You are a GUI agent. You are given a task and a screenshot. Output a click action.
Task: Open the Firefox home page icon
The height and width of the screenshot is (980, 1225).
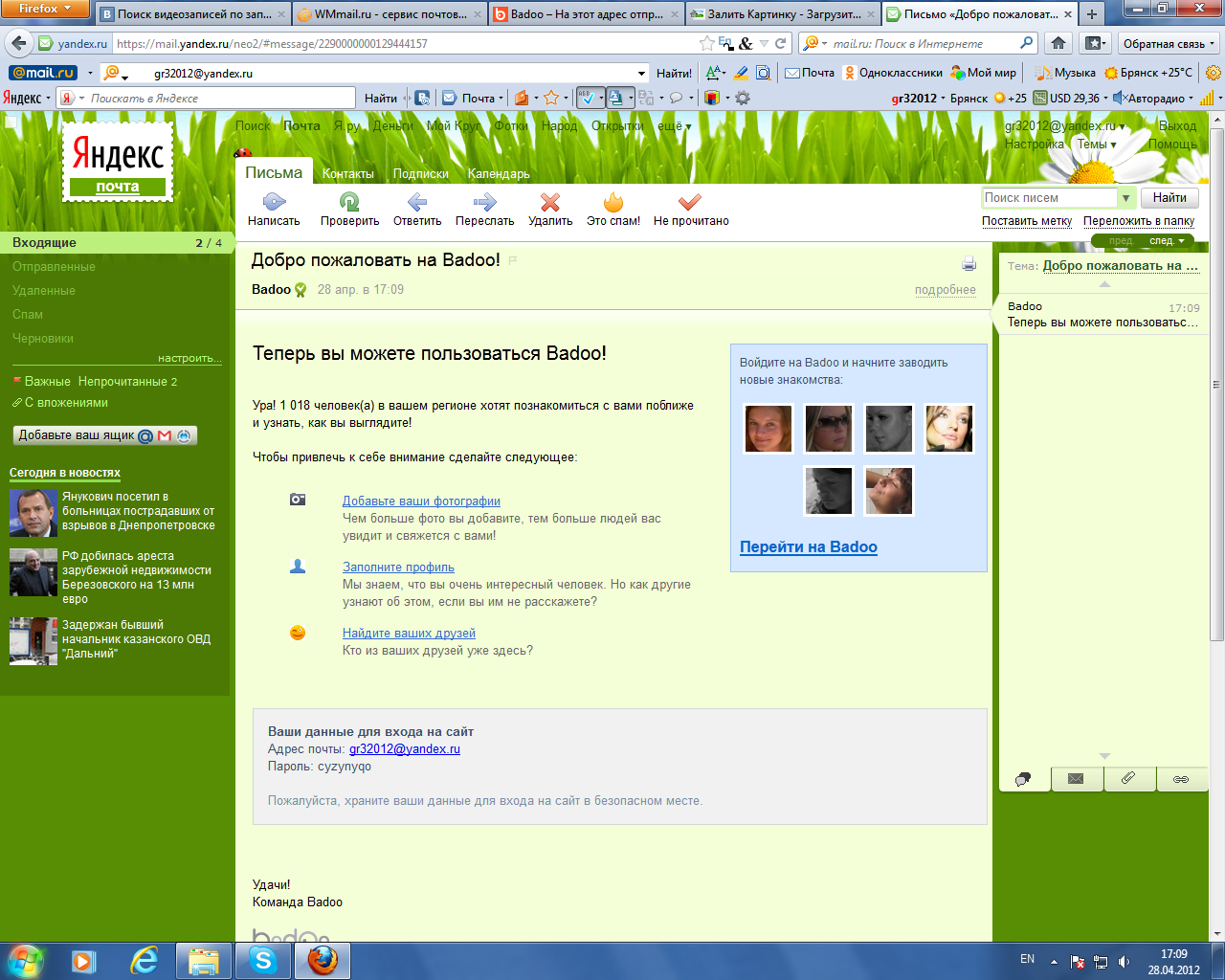1058,43
